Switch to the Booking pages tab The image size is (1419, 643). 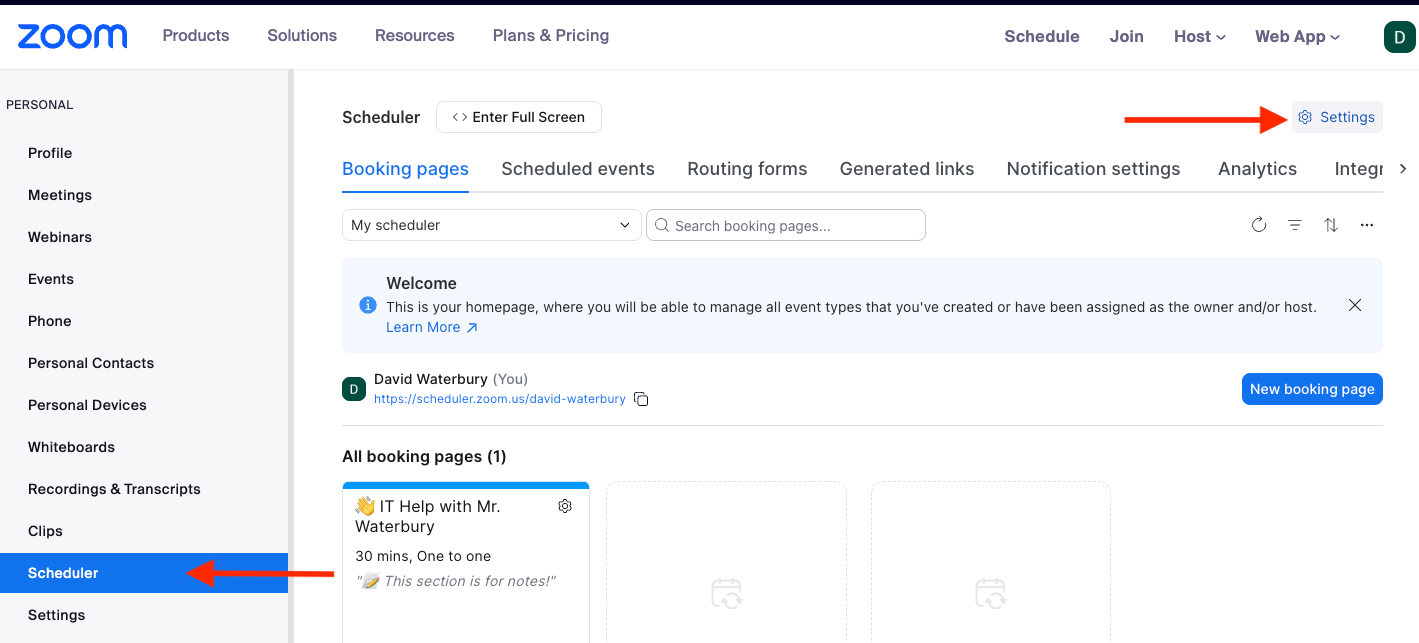[x=405, y=169]
